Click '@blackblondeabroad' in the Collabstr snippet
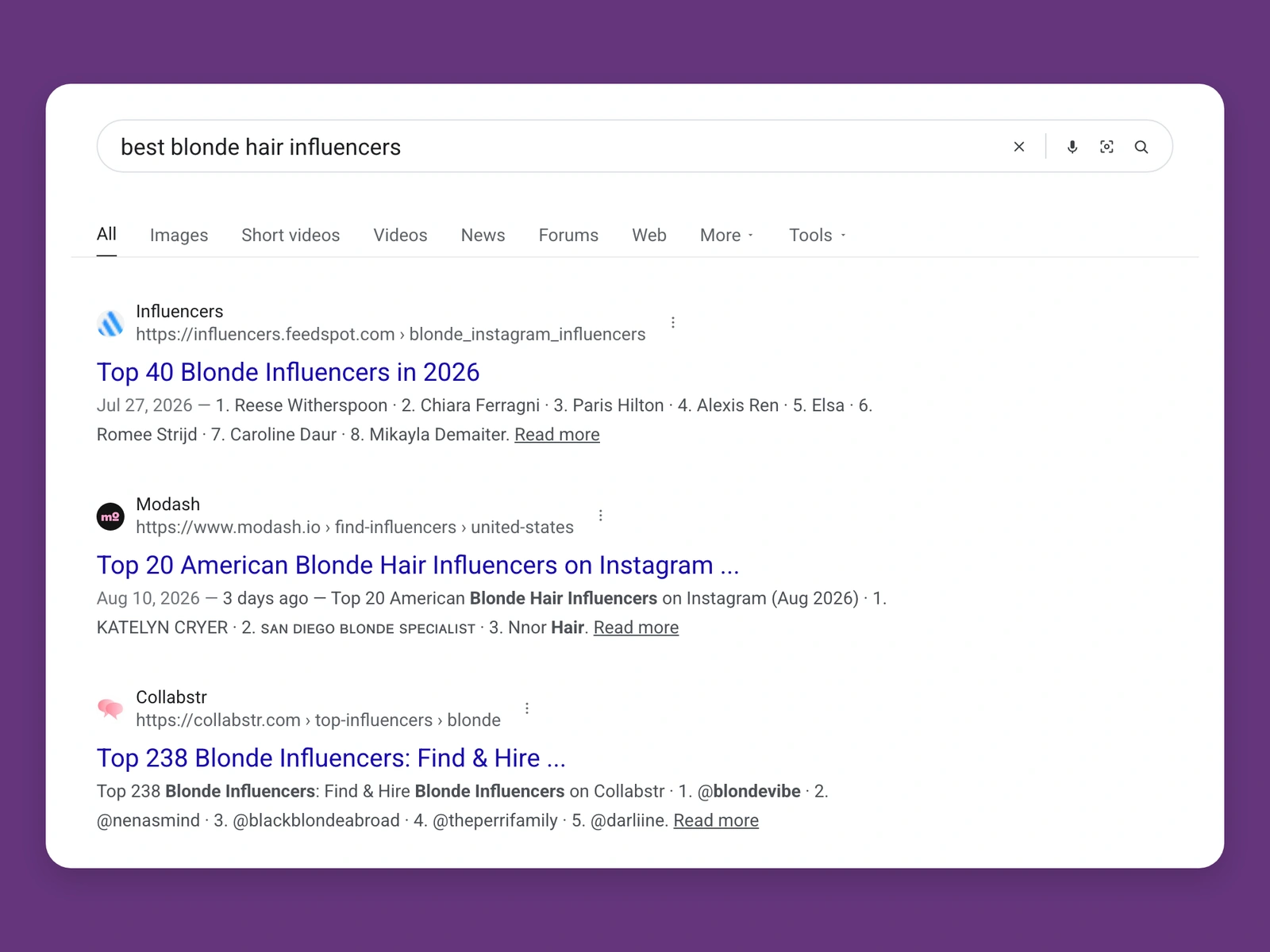 pyautogui.click(x=316, y=820)
